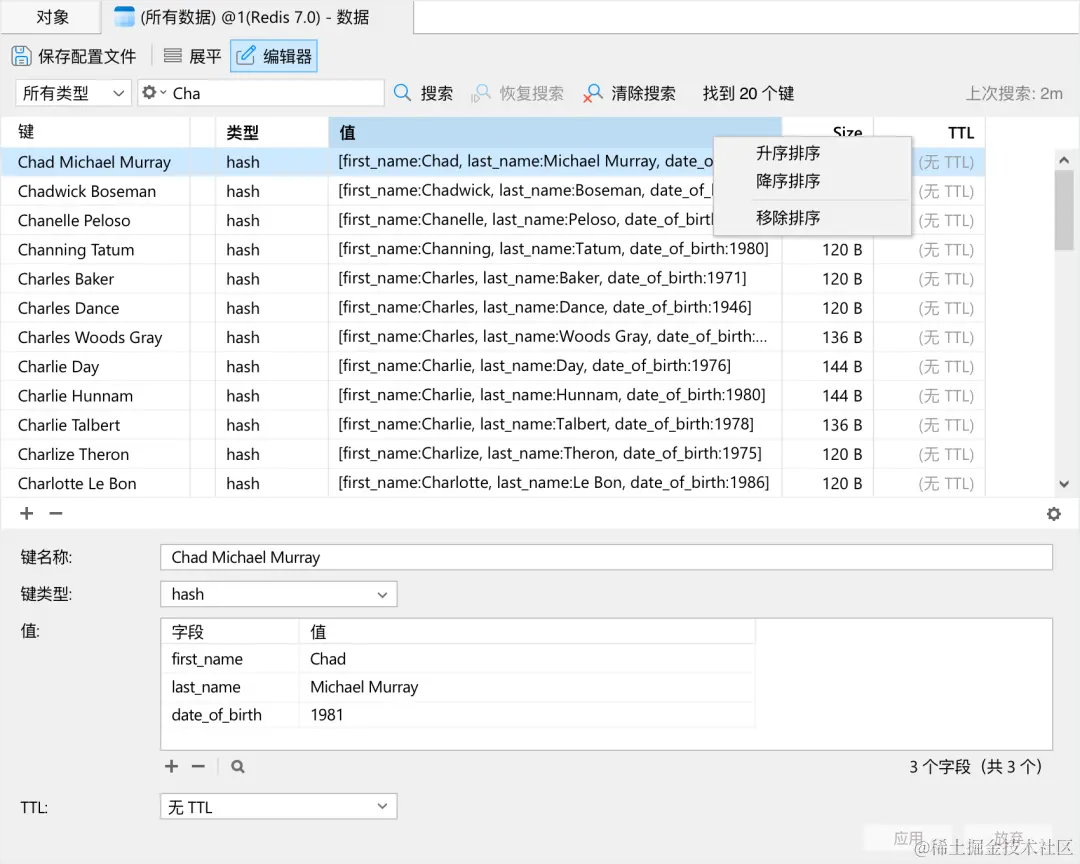Viewport: 1080px width, 864px height.
Task: Remove key with the minus icon below key list
Action: [56, 513]
